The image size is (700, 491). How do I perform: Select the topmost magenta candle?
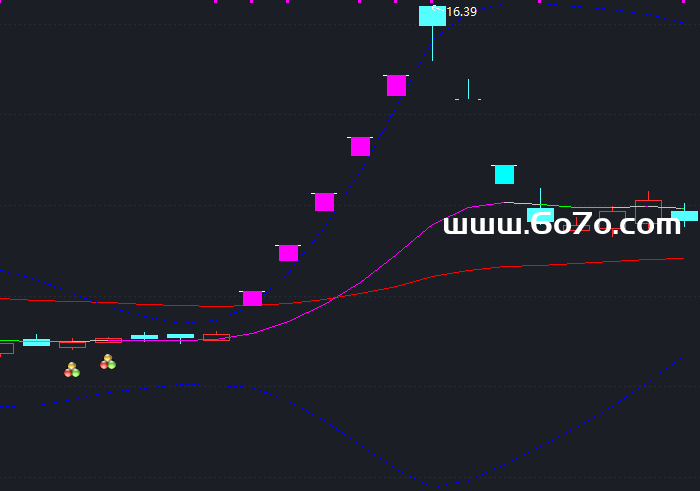(x=396, y=86)
